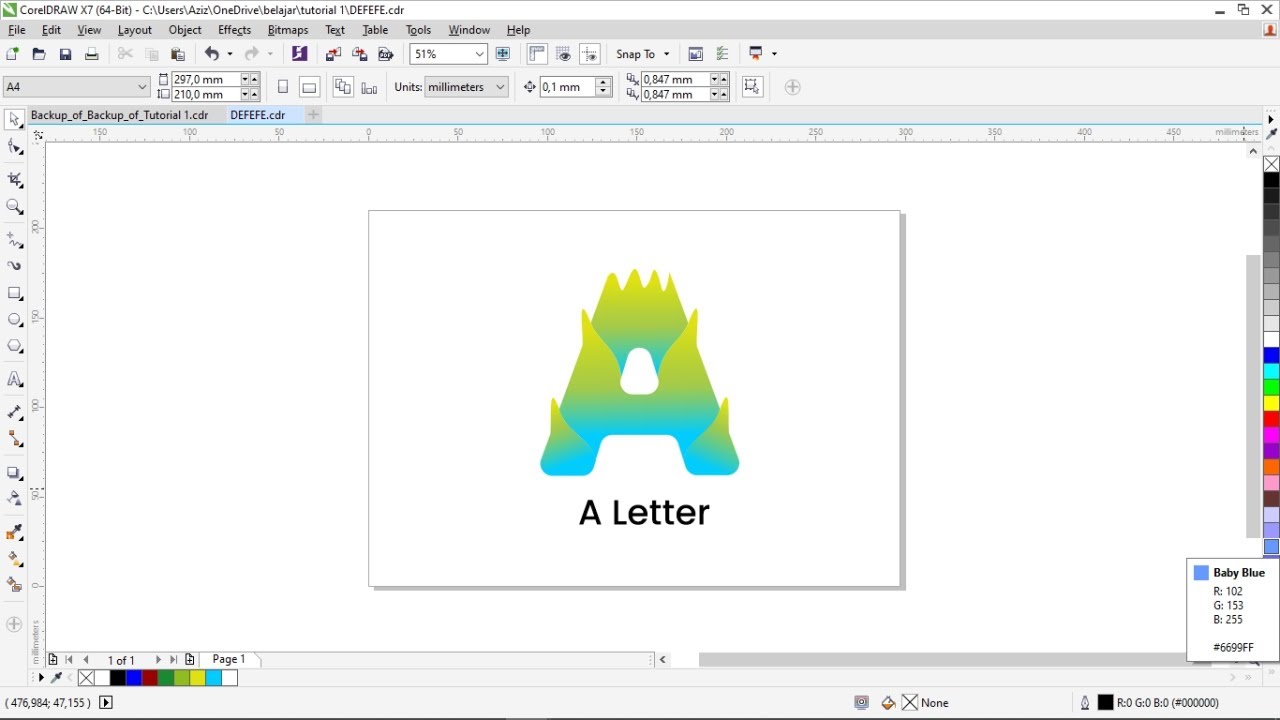Switch to DEFEFE.cdr document tab
This screenshot has width=1280, height=720.
tap(258, 115)
